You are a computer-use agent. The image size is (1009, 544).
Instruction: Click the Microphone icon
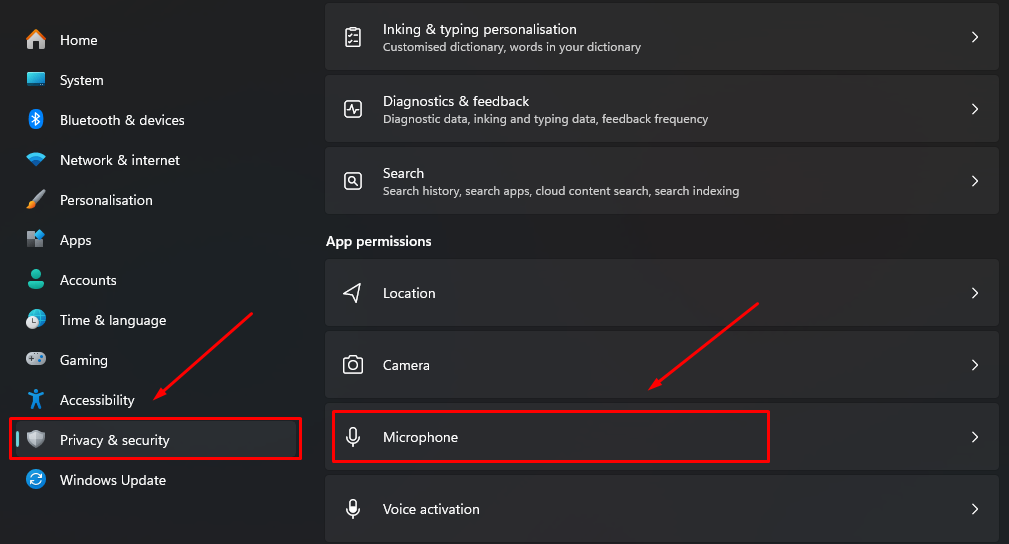coord(353,437)
